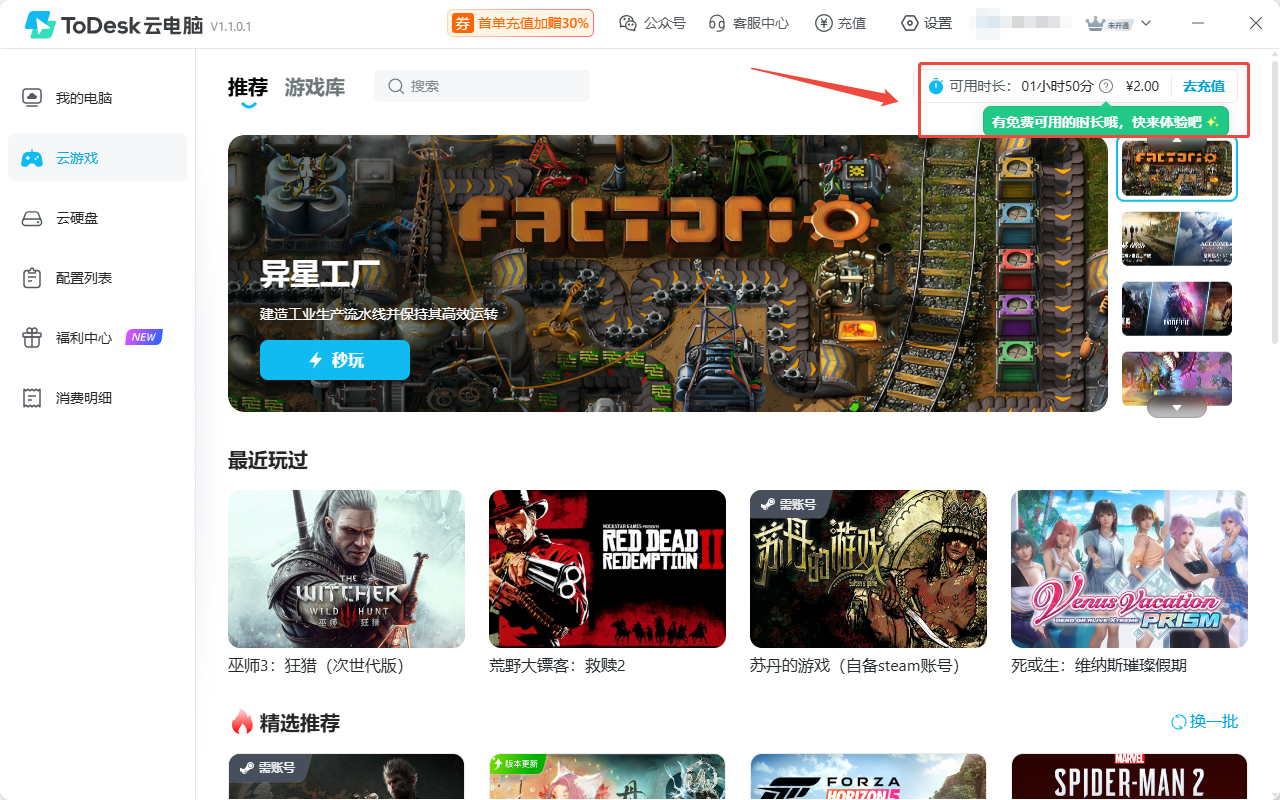Click the 去充值 link
1280x800 pixels.
coord(1204,86)
